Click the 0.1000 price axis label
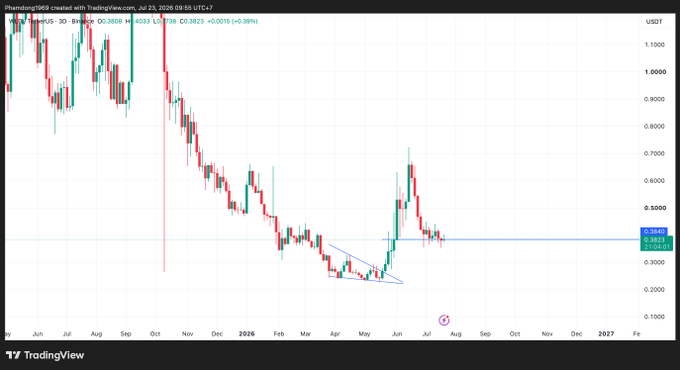The width and height of the screenshot is (680, 370). (654, 317)
